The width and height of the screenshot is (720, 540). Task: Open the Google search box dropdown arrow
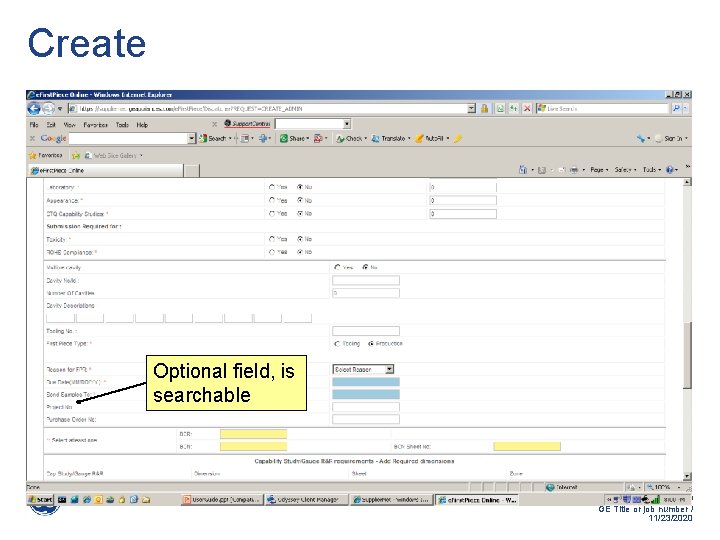tap(192, 138)
